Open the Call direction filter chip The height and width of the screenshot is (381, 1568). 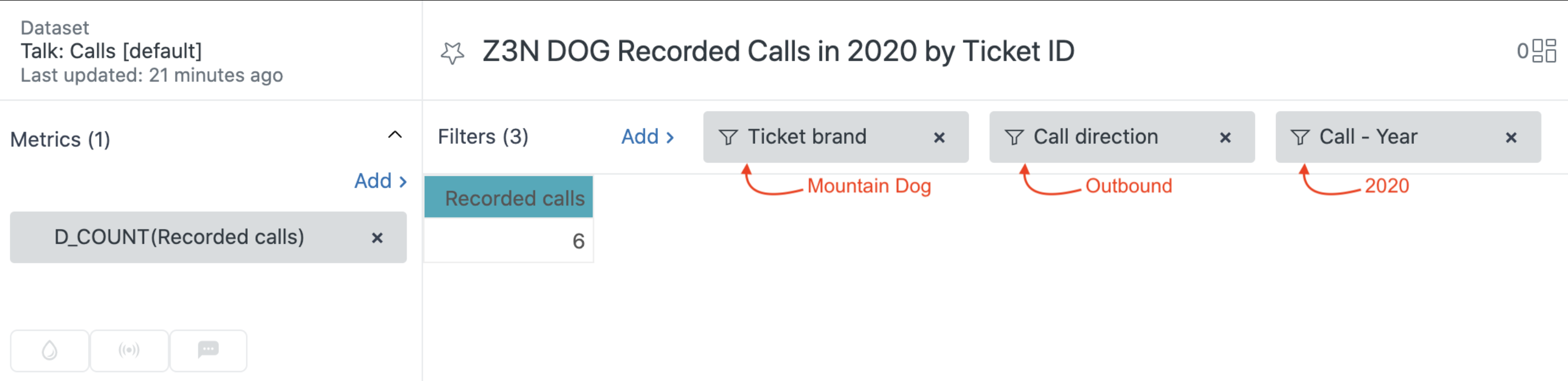click(1095, 137)
